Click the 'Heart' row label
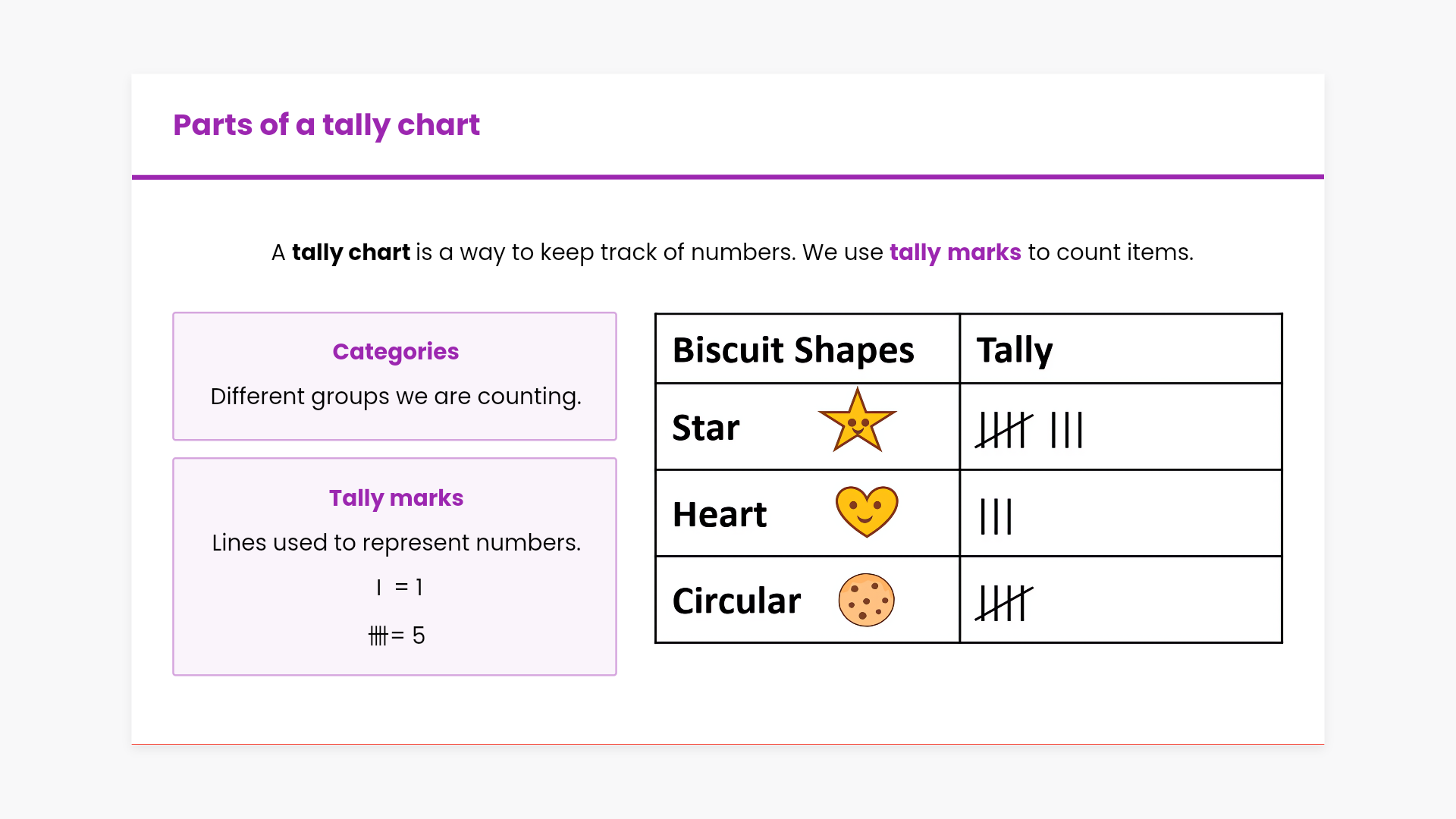The width and height of the screenshot is (1456, 819). (x=719, y=514)
